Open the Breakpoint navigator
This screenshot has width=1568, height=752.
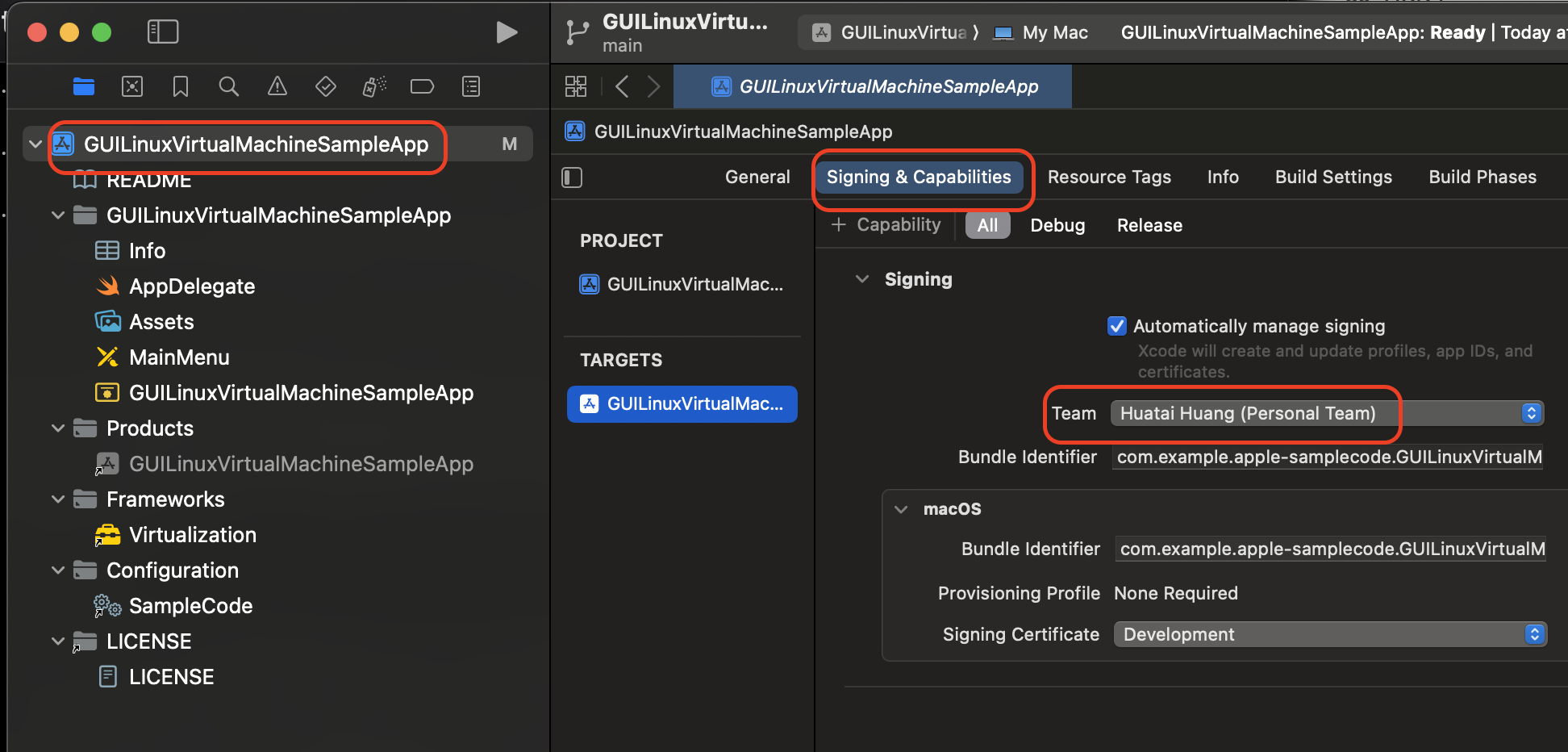(x=423, y=86)
